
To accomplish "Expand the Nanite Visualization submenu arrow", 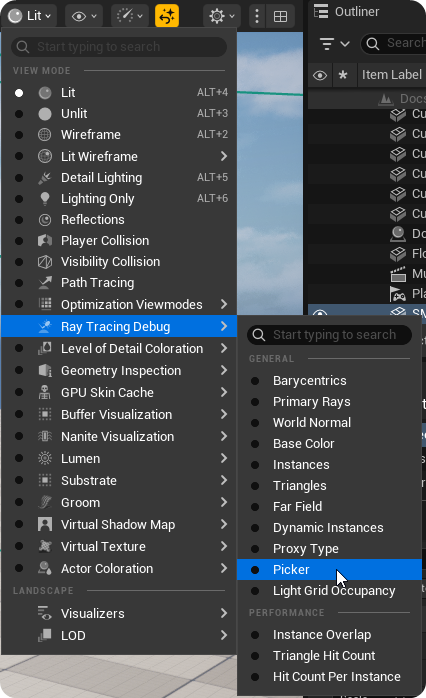I will pos(224,436).
